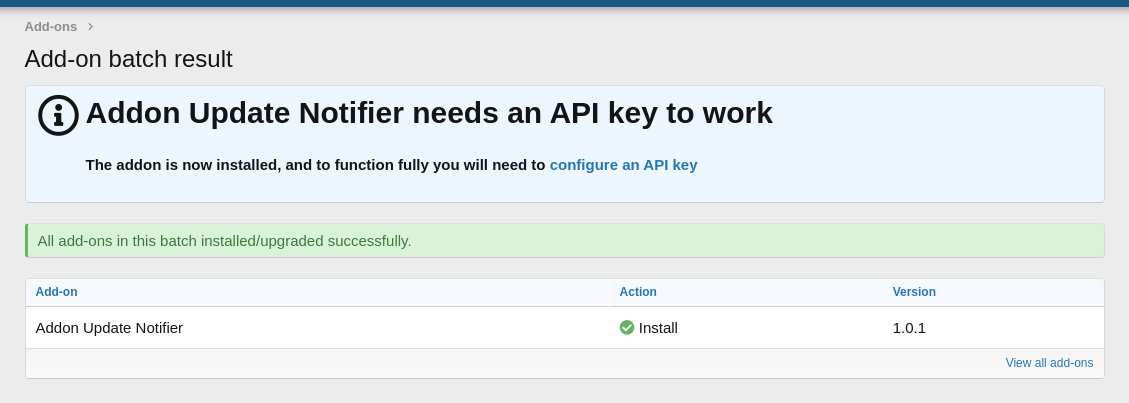Click the breadcrumb chevron after Add-ons

pos(91,27)
